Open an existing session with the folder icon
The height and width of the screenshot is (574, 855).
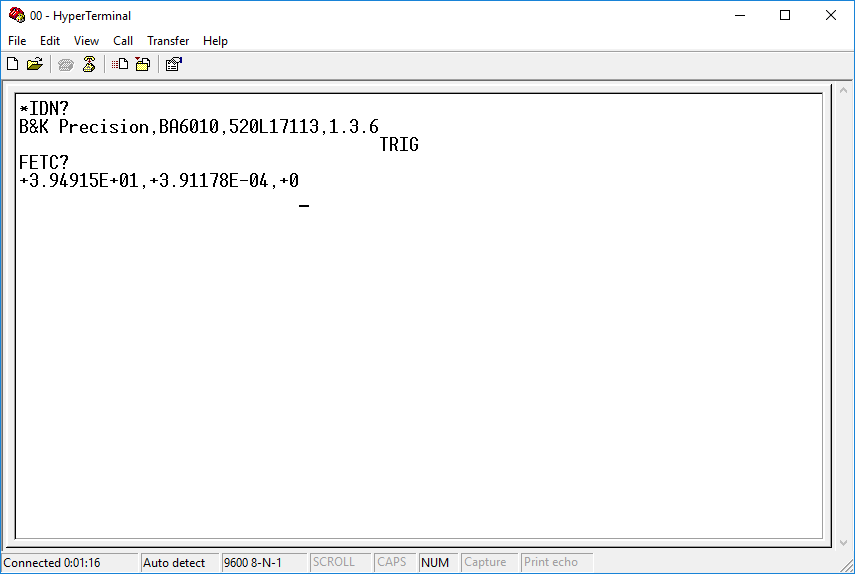tap(34, 64)
